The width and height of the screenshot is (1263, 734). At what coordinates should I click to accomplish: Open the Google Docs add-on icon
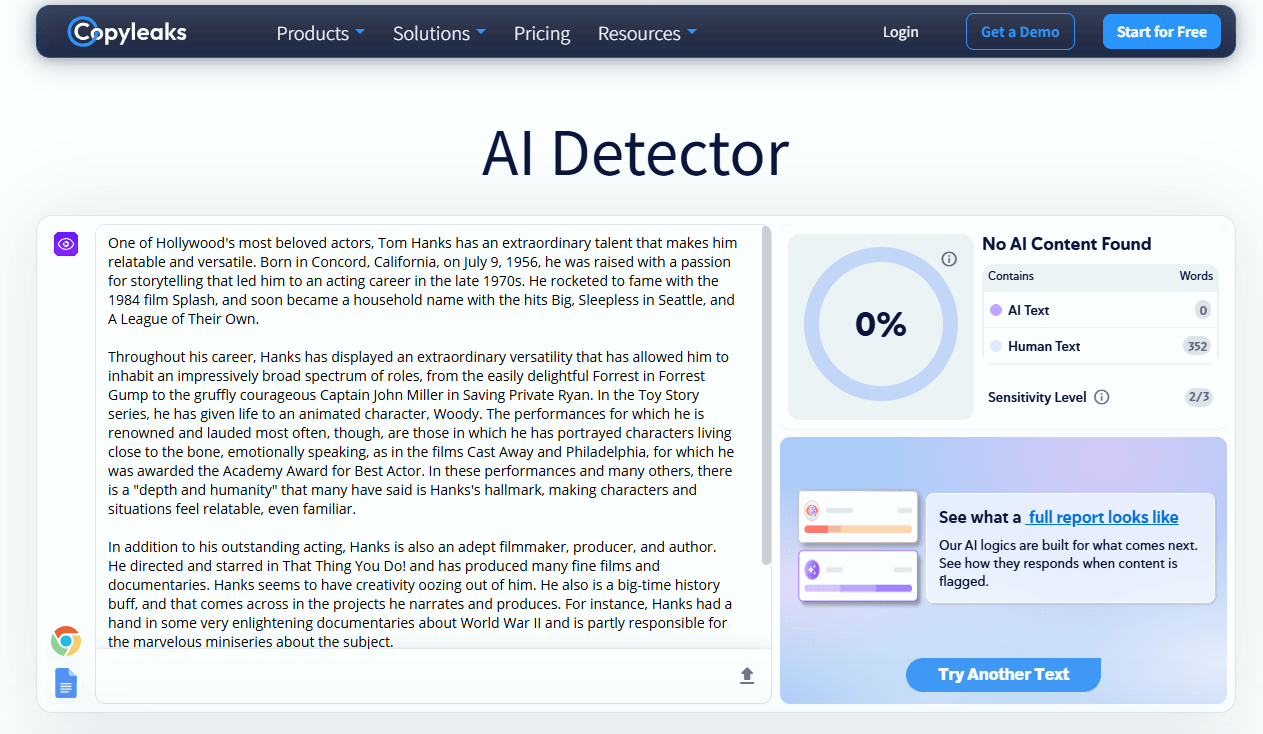tap(66, 683)
